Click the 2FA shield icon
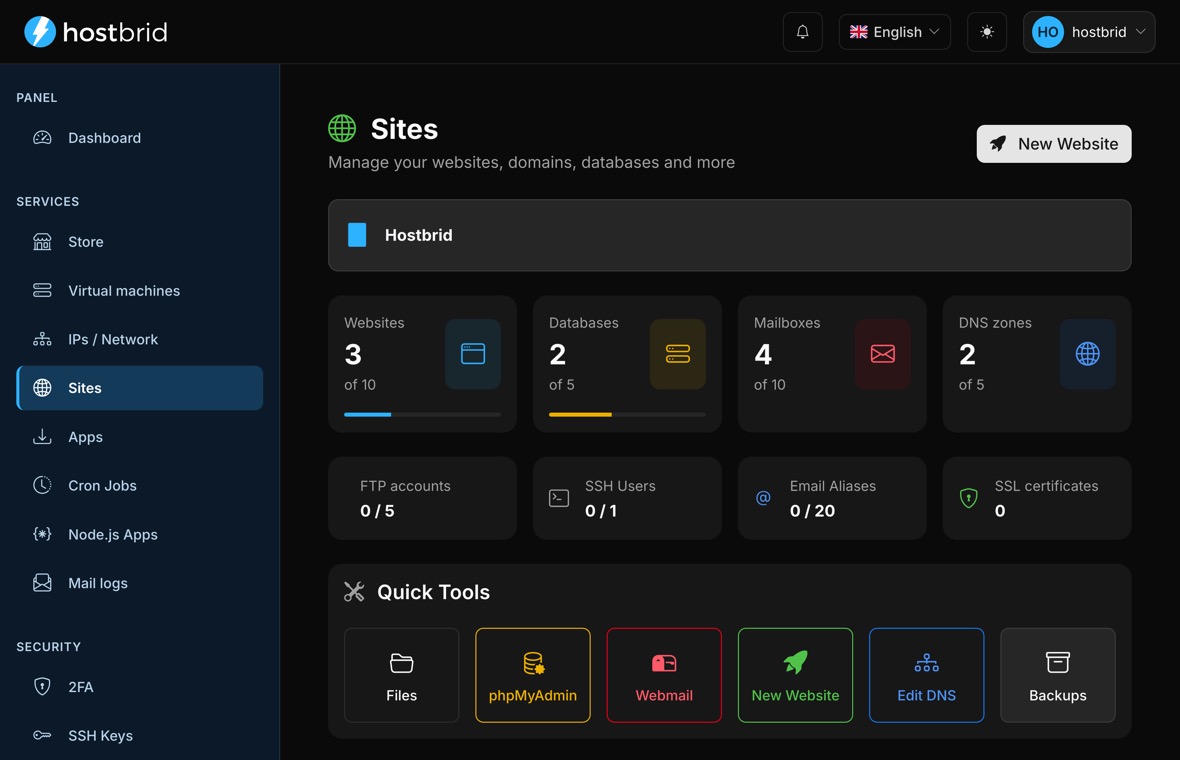This screenshot has height=760, width=1180. (x=42, y=686)
